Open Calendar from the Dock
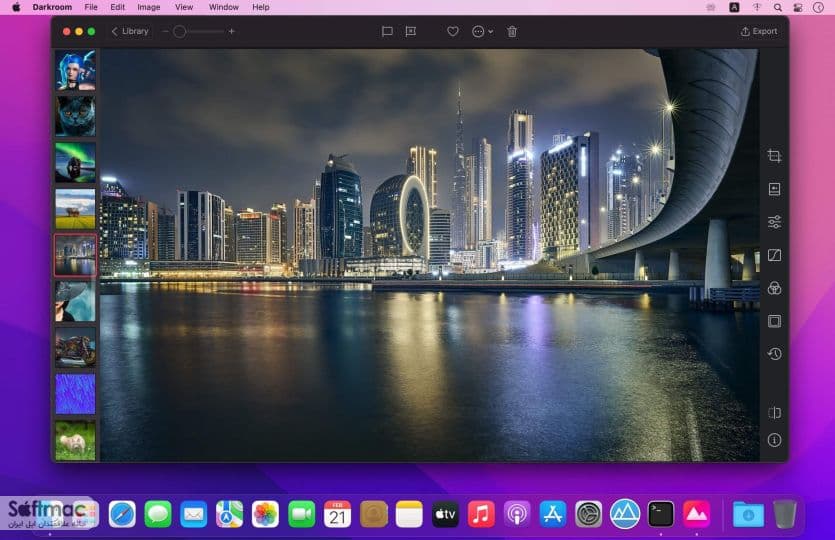Screen dimensions: 835x540 [337, 514]
